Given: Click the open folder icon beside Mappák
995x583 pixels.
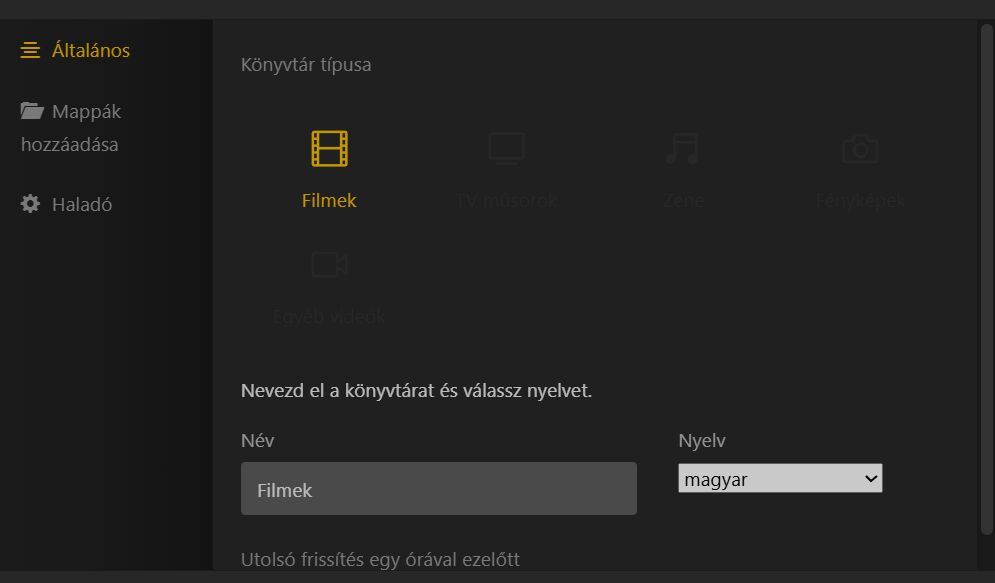Looking at the screenshot, I should click(32, 111).
